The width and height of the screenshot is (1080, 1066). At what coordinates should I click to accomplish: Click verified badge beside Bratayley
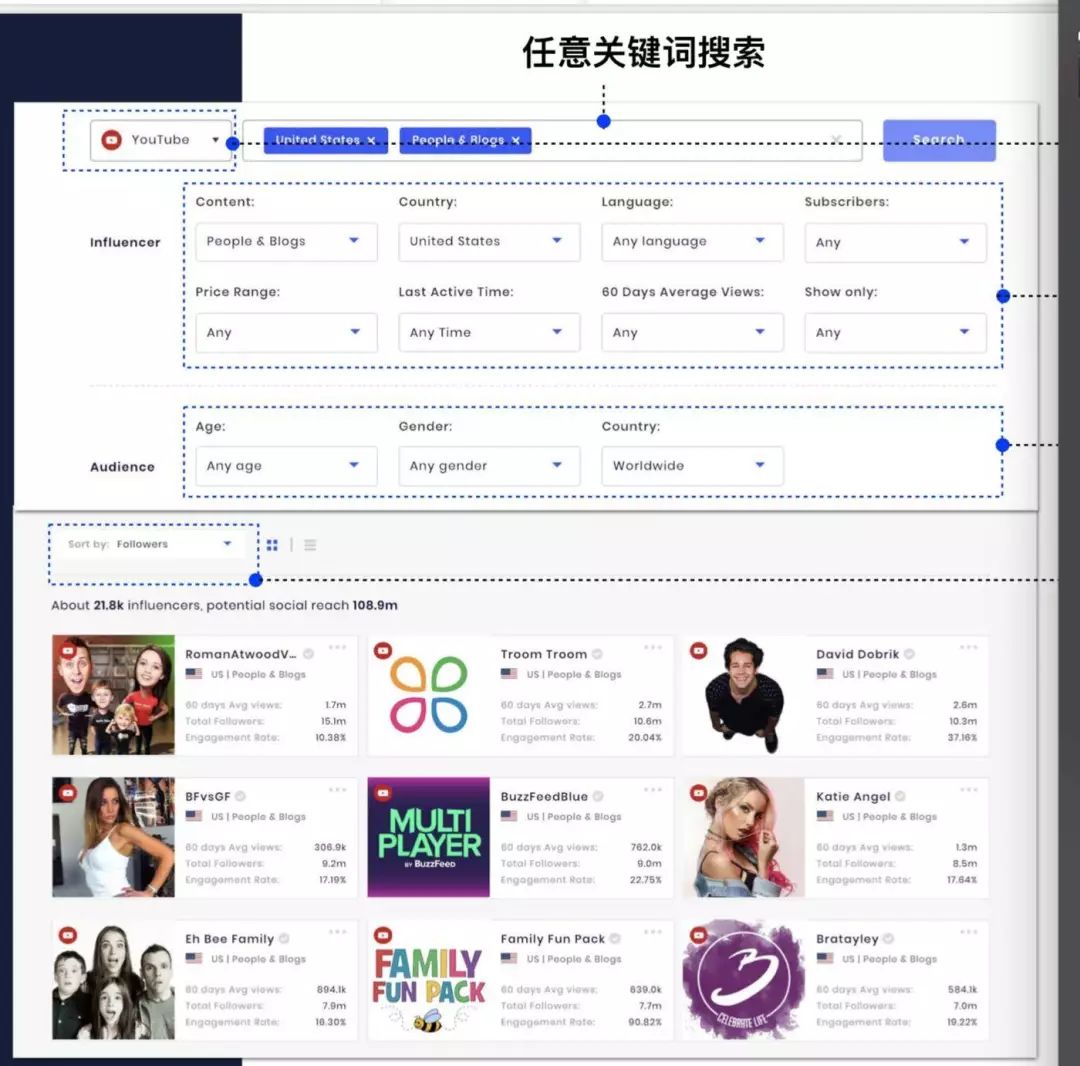(889, 939)
